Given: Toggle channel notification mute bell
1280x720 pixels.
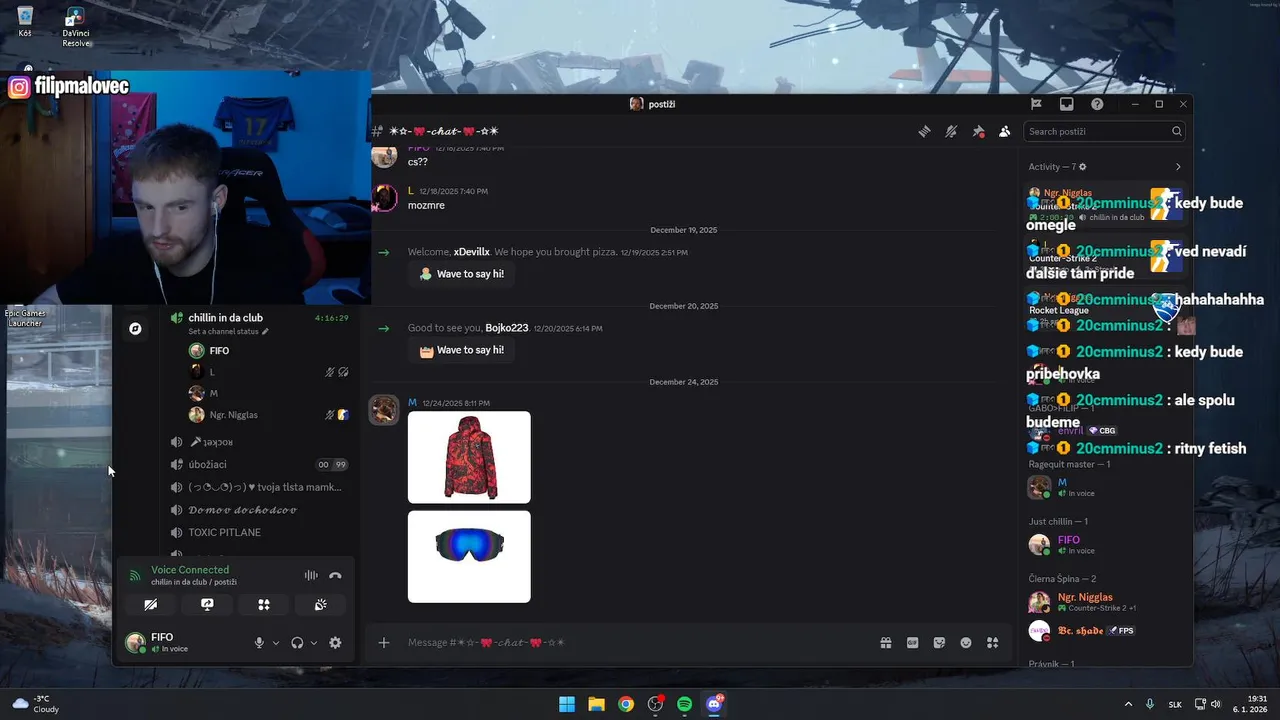Looking at the screenshot, I should click(951, 131).
